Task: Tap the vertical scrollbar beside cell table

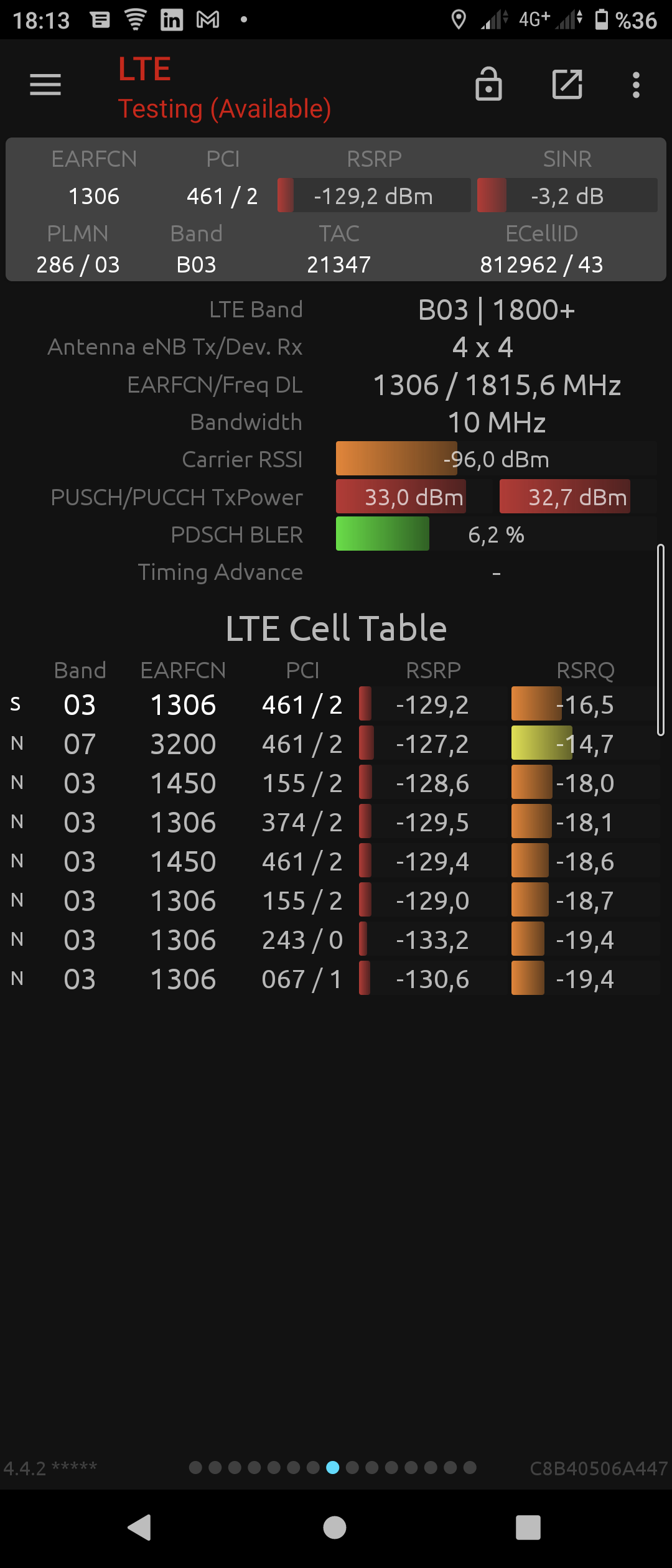Action: click(661, 640)
